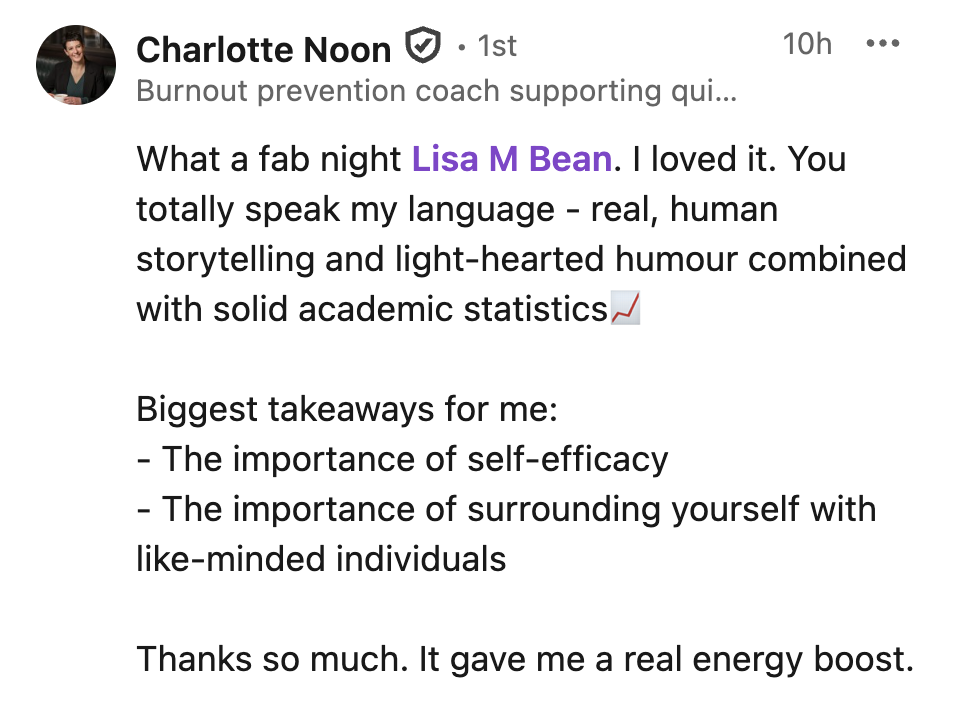The height and width of the screenshot is (709, 954).
Task: Click the "like-minded individuals" text
Action: coord(321,558)
